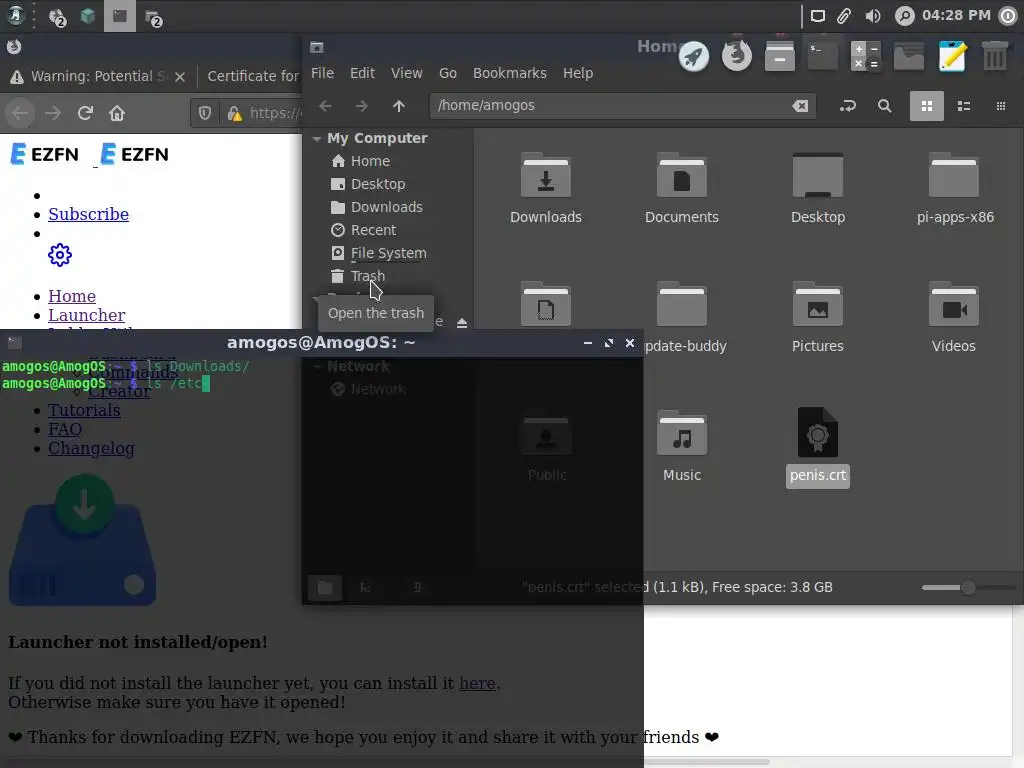Viewport: 1024px width, 768px height.
Task: Click the paperclip clipboard tray icon
Action: [844, 16]
